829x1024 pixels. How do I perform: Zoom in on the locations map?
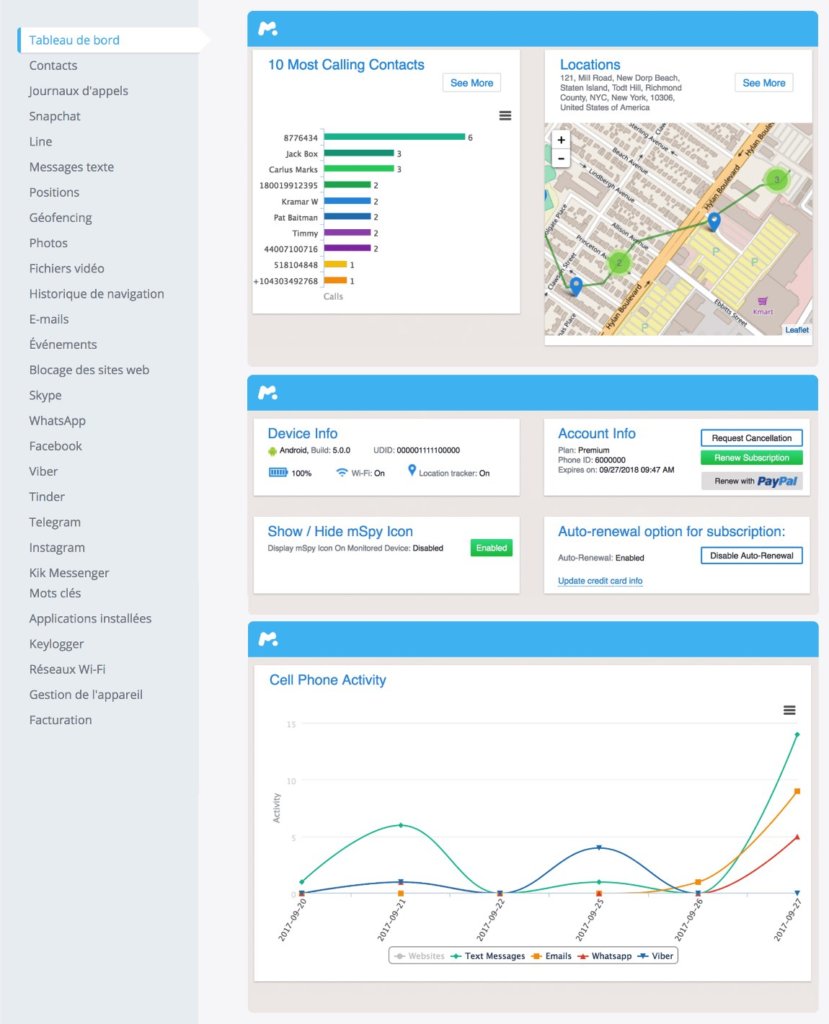560,140
